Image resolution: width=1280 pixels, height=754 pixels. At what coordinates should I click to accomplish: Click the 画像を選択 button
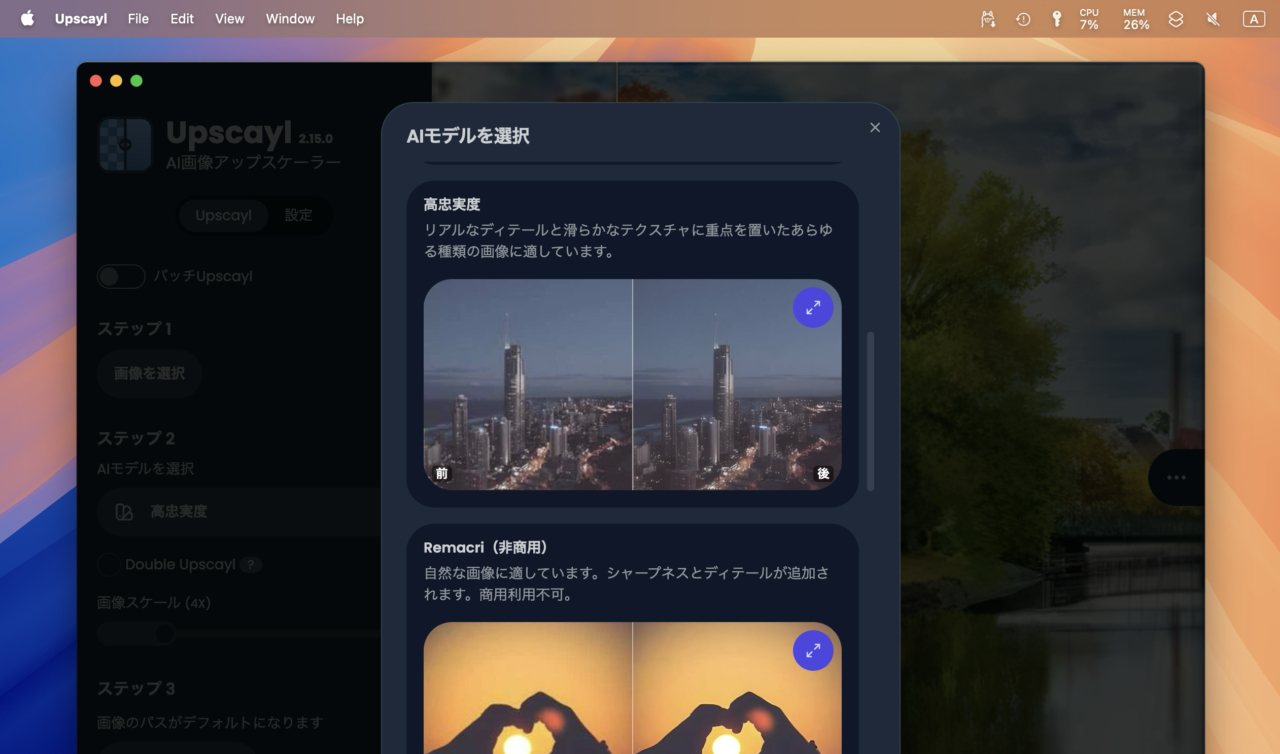150,373
